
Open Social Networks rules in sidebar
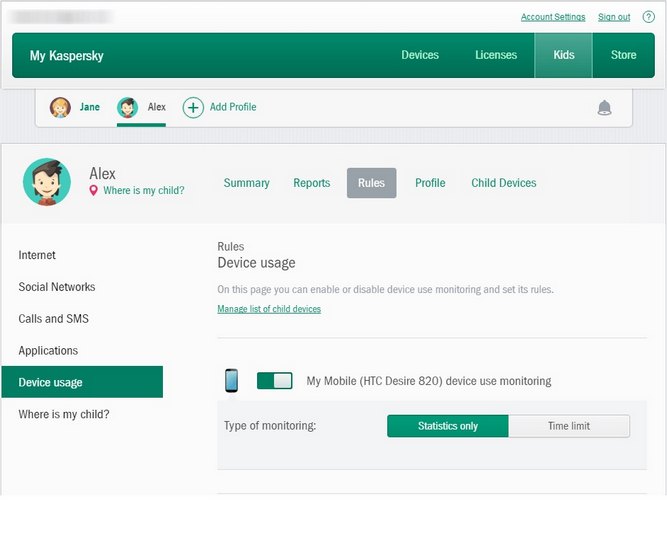pos(57,287)
